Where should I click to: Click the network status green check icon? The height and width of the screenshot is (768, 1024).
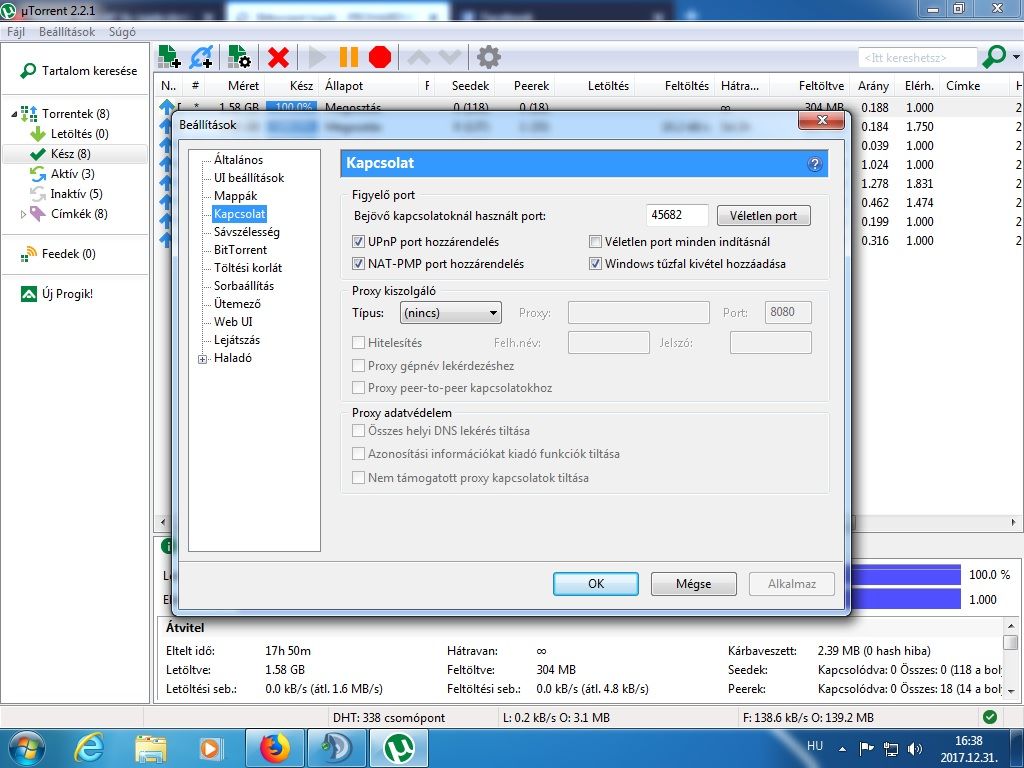point(990,717)
